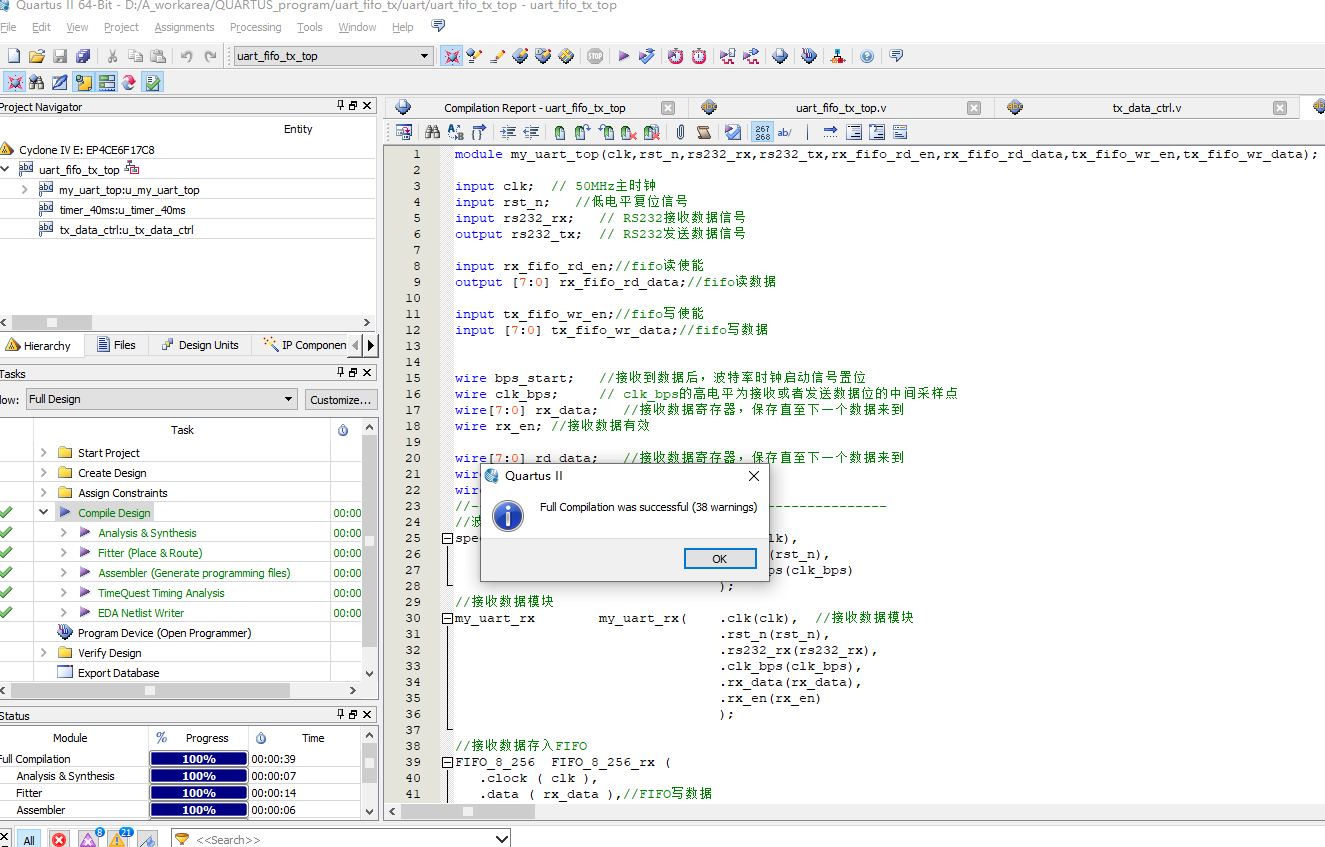
Task: Create a new file from toolbar
Action: click(13, 56)
